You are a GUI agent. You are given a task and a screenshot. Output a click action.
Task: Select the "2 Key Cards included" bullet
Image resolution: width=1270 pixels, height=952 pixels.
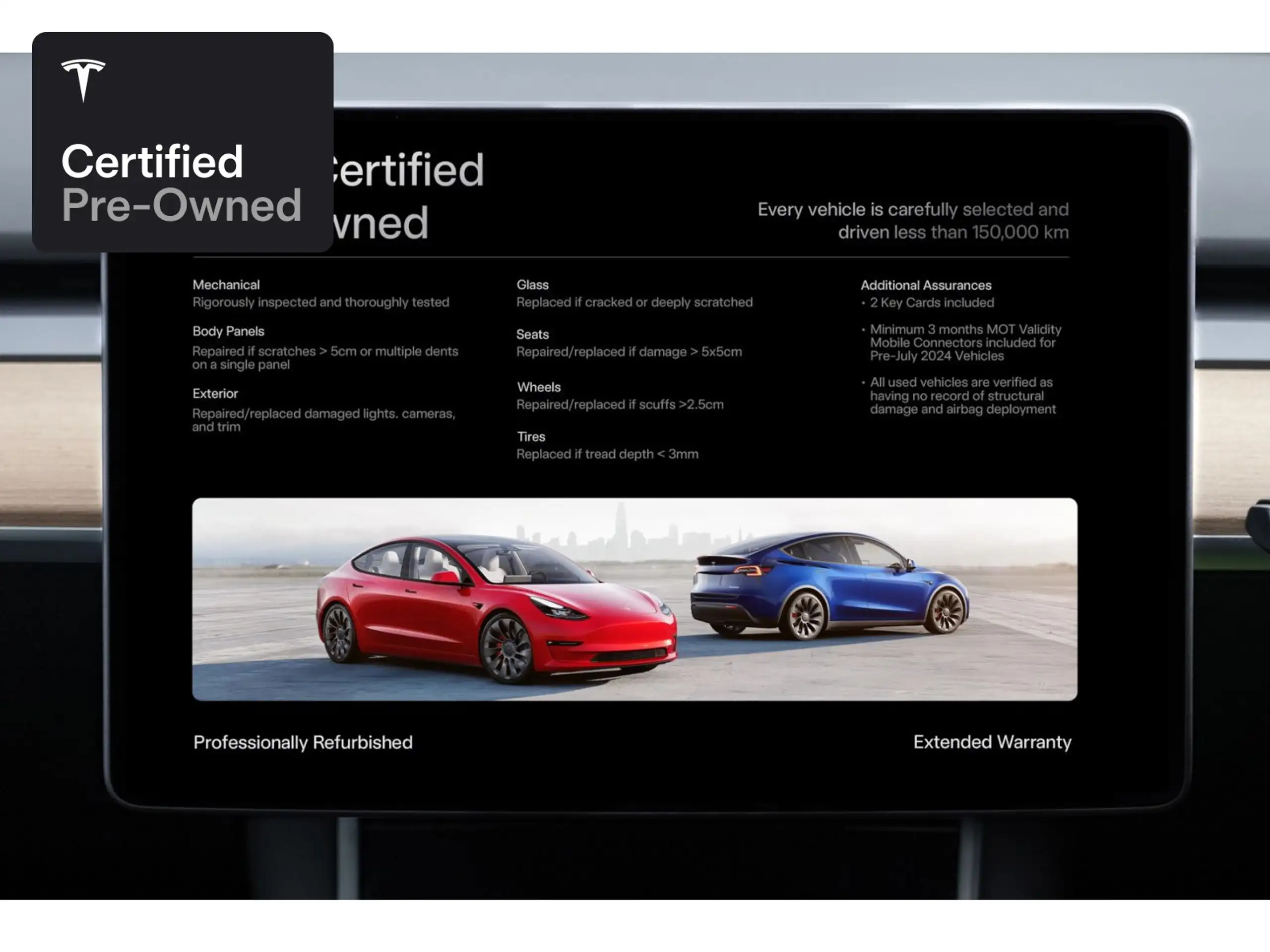click(x=928, y=302)
